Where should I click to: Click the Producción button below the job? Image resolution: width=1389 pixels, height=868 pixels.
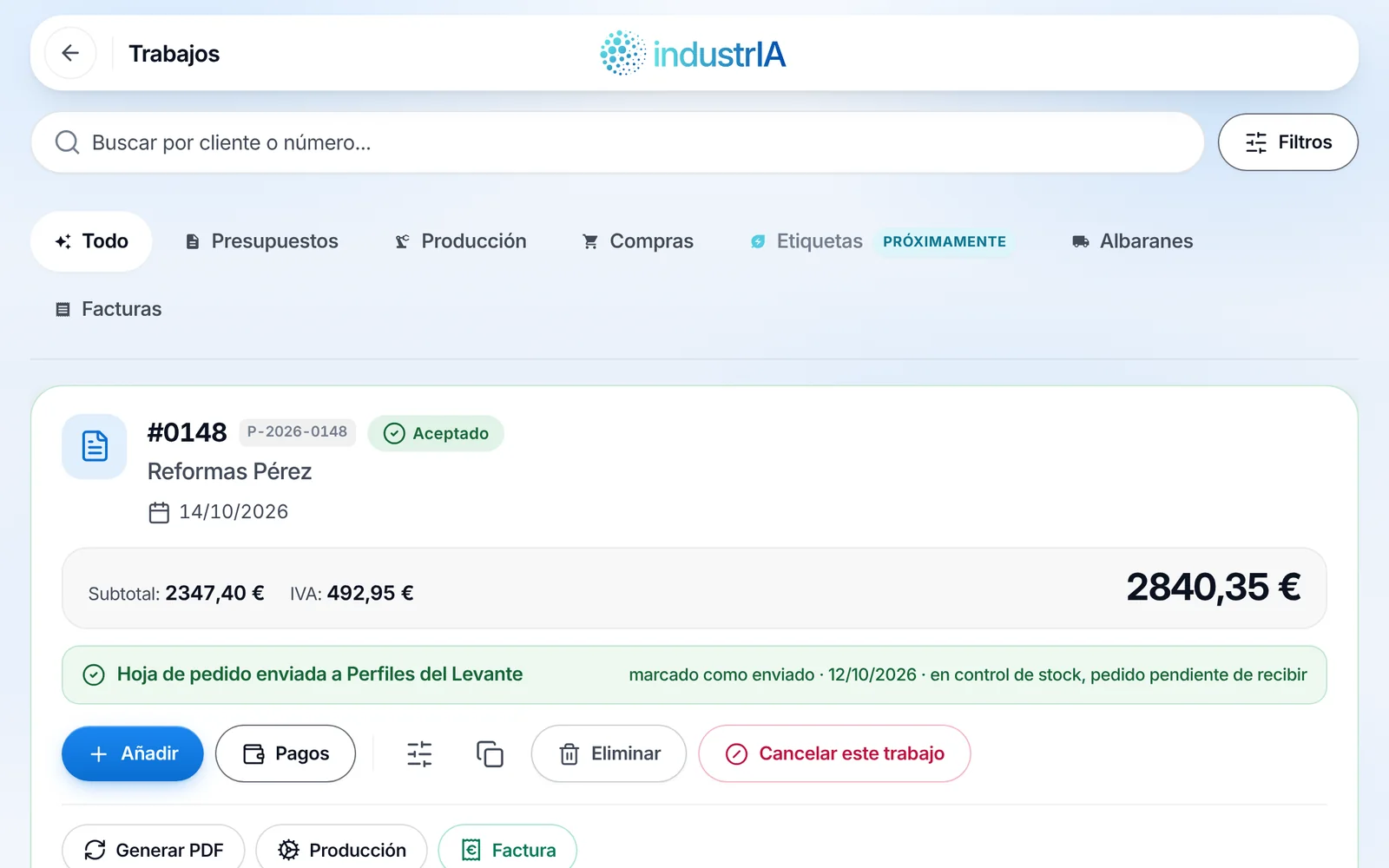point(341,850)
